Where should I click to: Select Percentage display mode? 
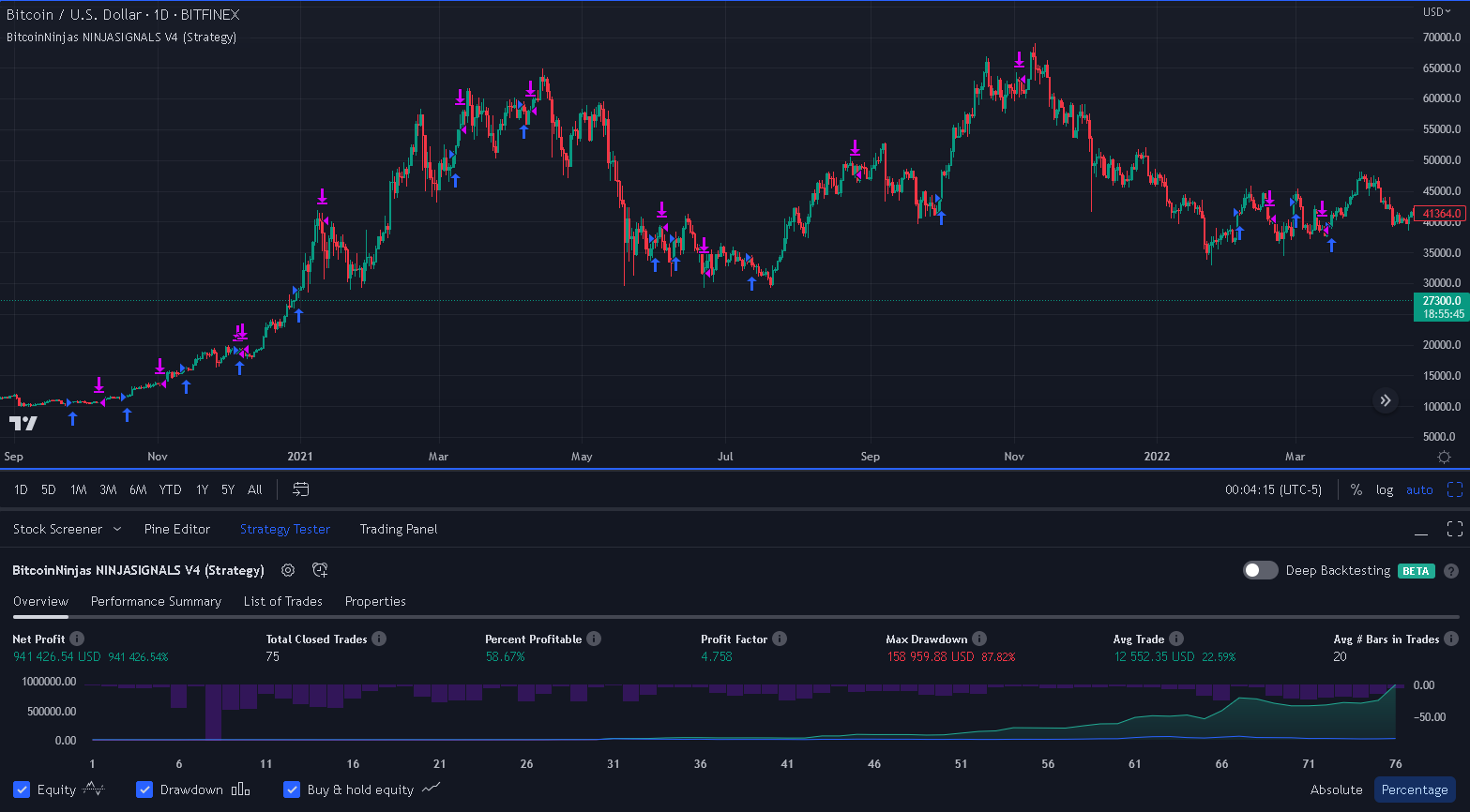pyautogui.click(x=1415, y=789)
